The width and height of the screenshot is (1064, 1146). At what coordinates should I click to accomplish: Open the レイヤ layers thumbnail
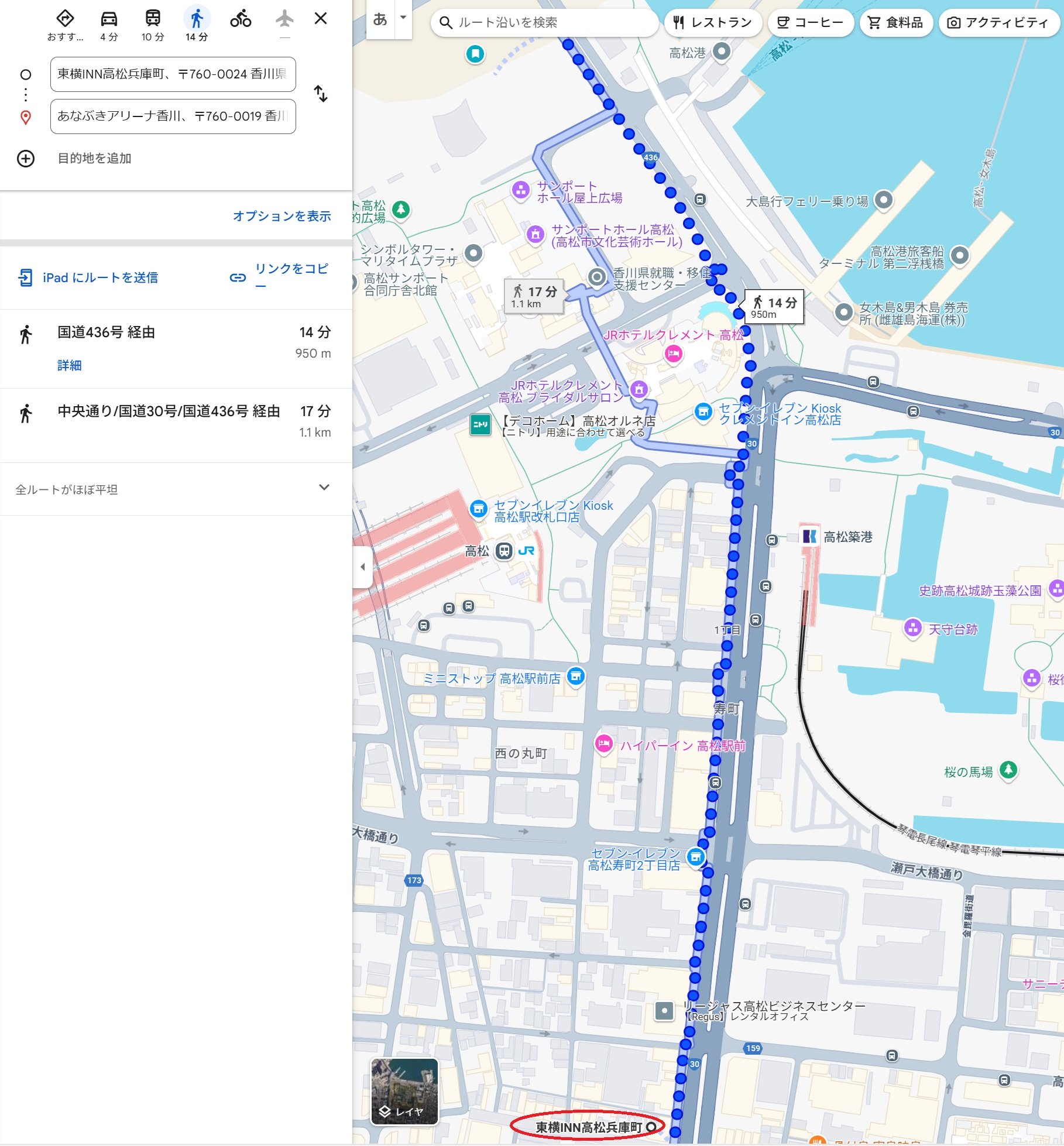tap(404, 1091)
